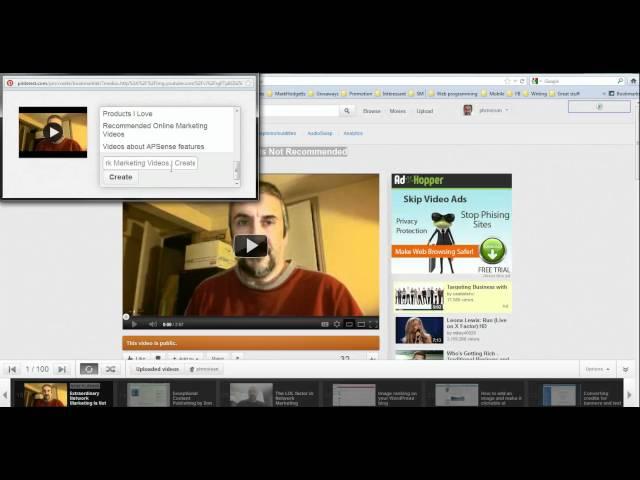Open the Analytics tab
This screenshot has height=480, width=640.
coord(353,133)
